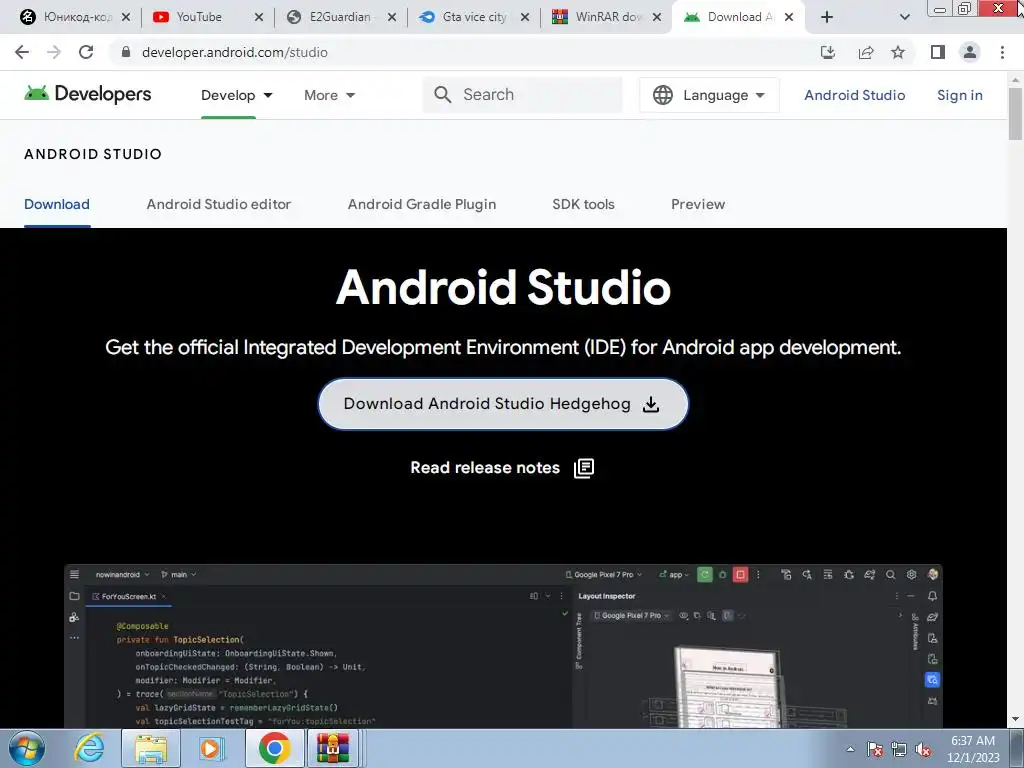Click Read release notes link

click(485, 468)
